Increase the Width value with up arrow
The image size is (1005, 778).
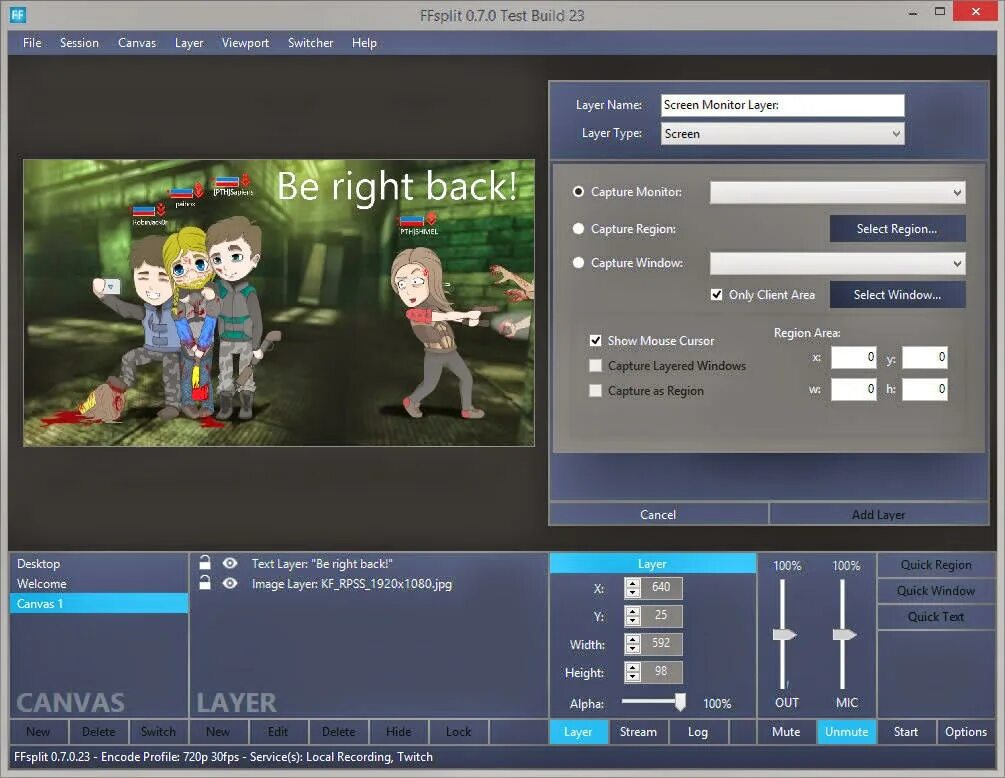pyautogui.click(x=633, y=639)
